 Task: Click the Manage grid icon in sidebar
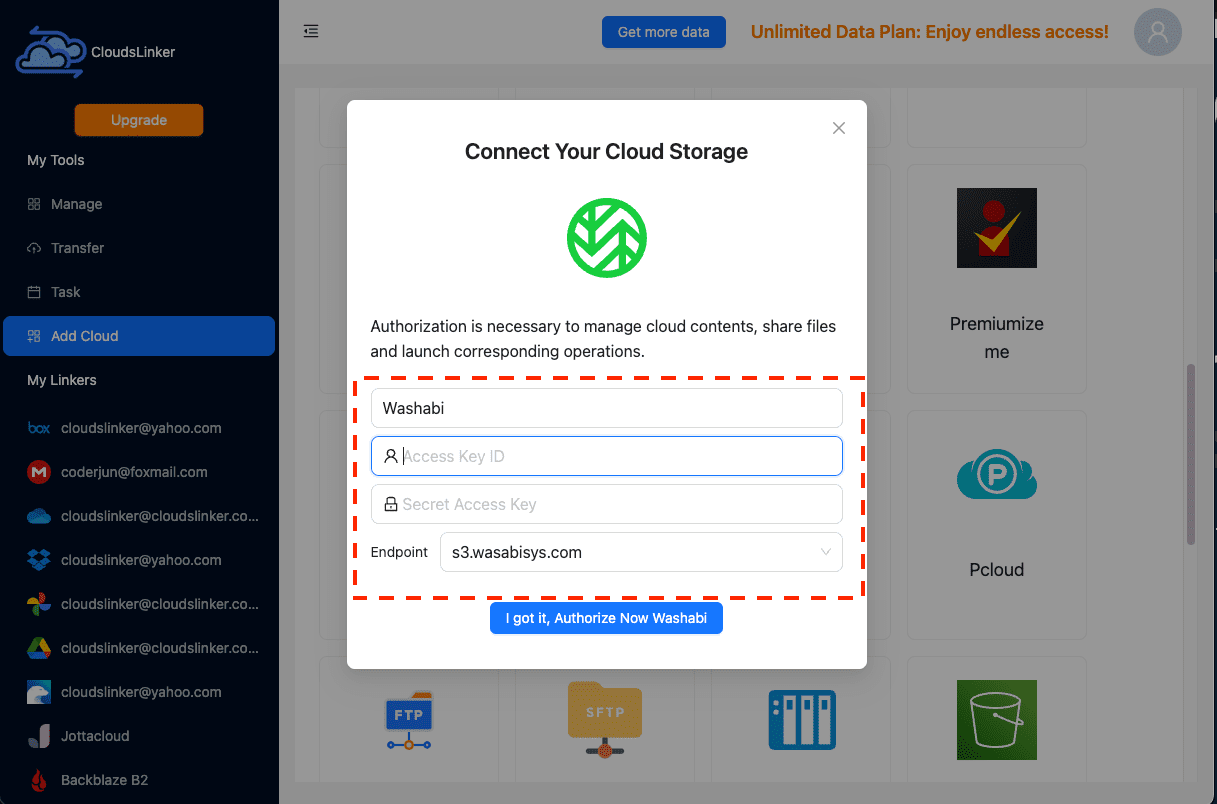(34, 204)
